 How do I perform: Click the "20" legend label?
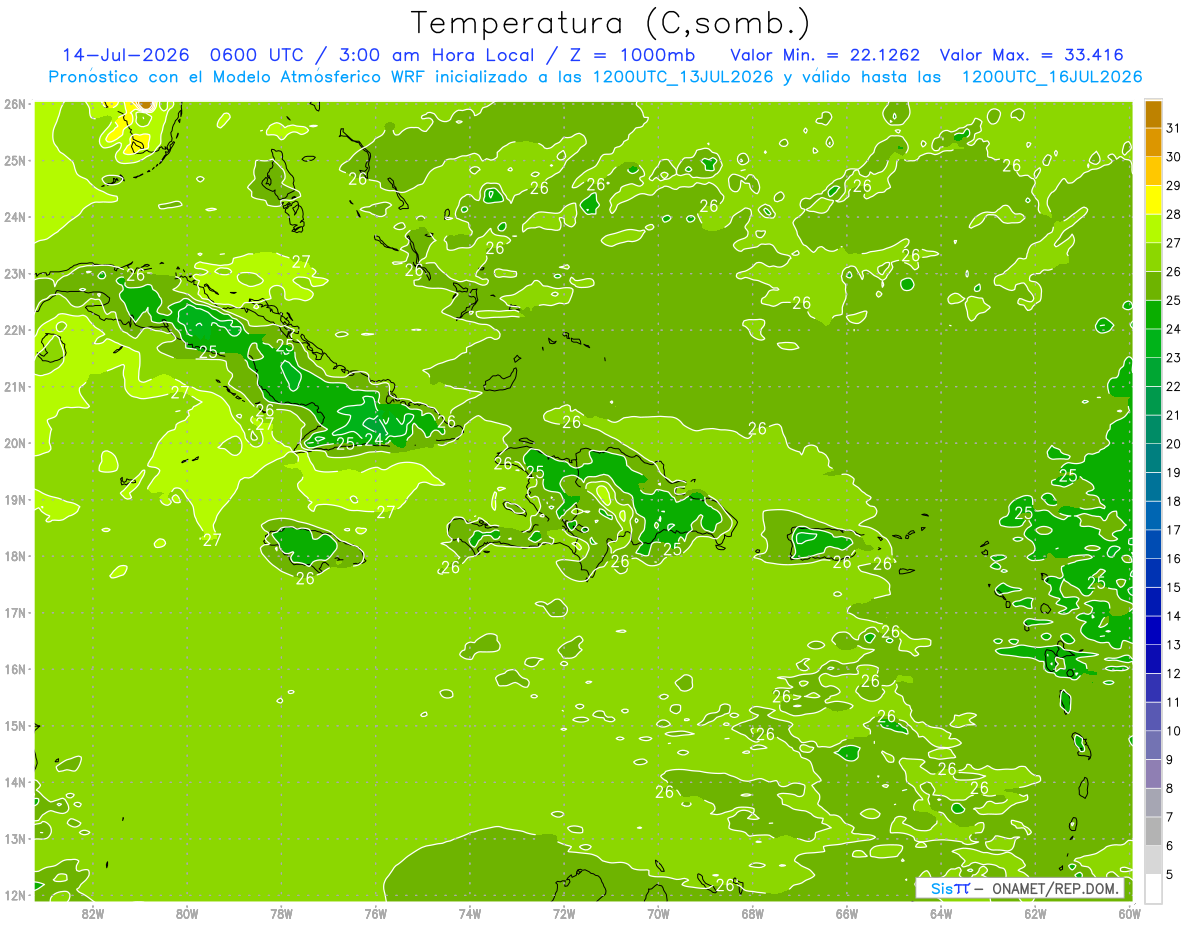[1173, 444]
